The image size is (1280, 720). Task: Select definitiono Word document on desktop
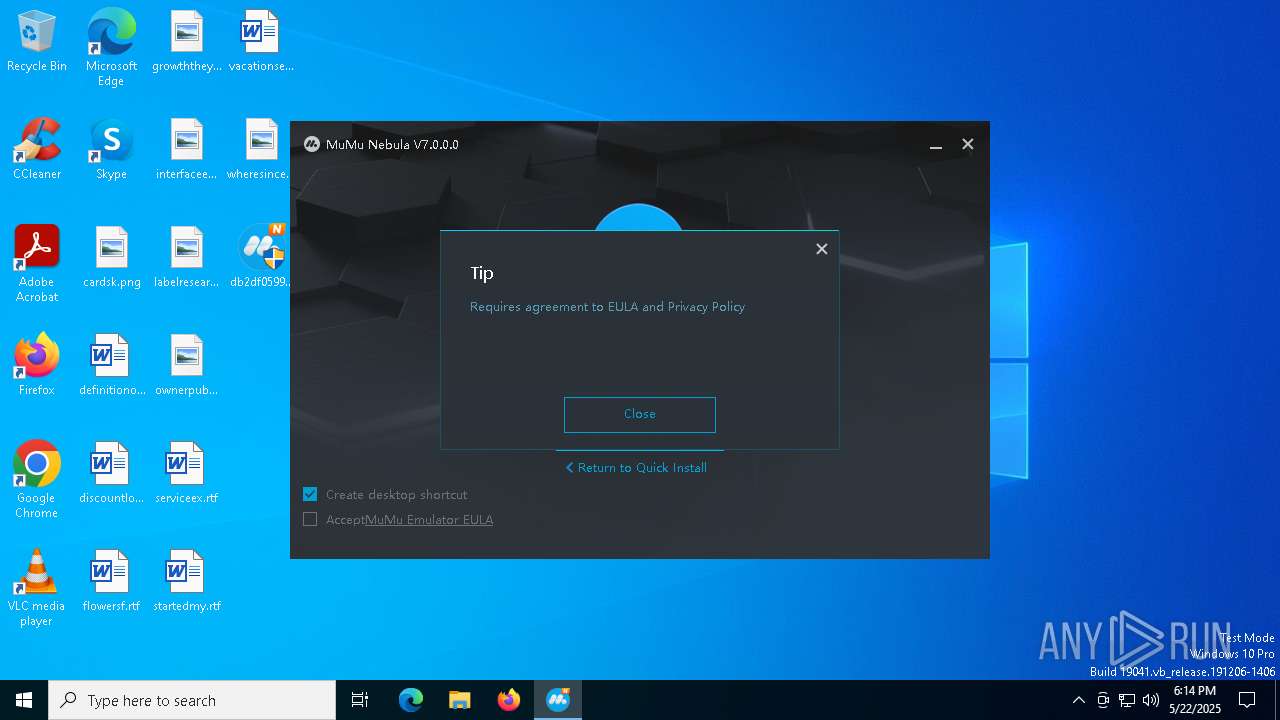[x=111, y=366]
